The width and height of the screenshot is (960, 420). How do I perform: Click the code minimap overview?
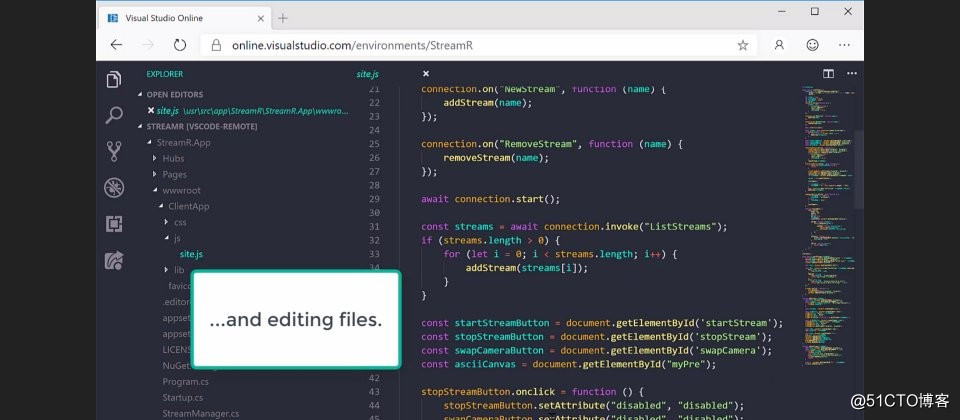click(x=827, y=227)
